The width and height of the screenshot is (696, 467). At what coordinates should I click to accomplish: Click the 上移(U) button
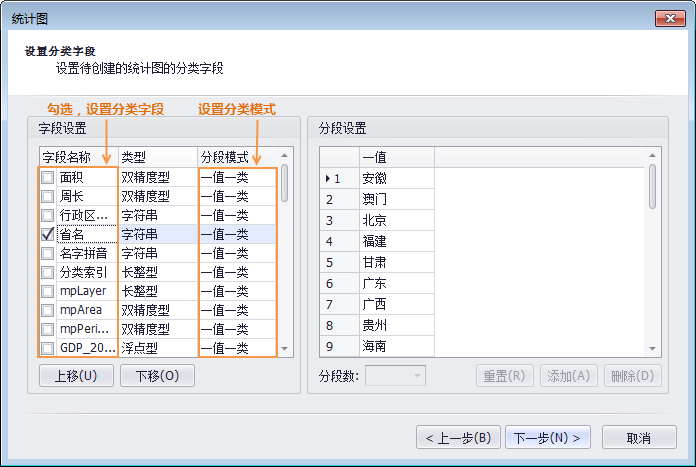click(x=76, y=376)
